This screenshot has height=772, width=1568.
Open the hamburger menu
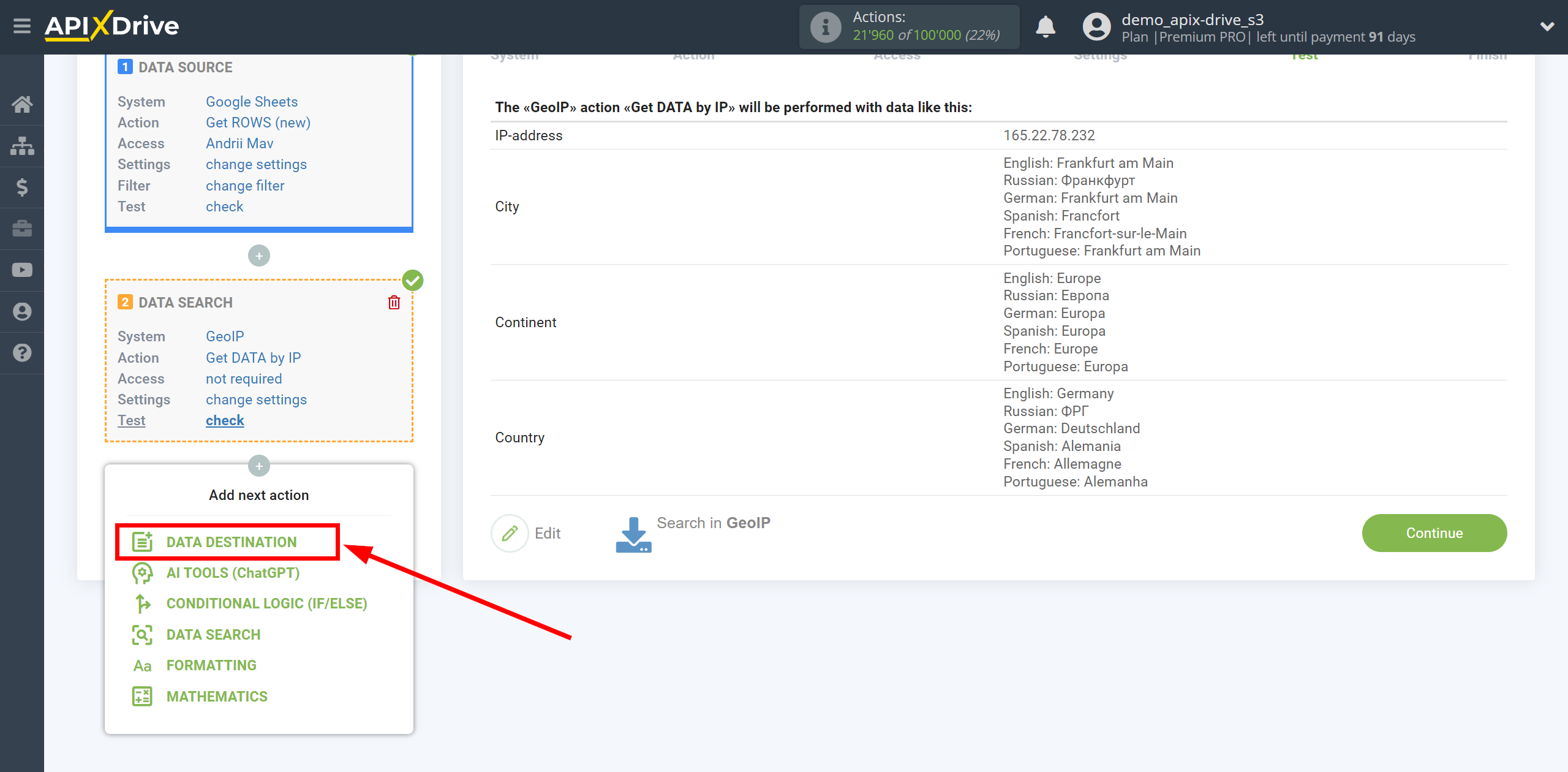22,26
